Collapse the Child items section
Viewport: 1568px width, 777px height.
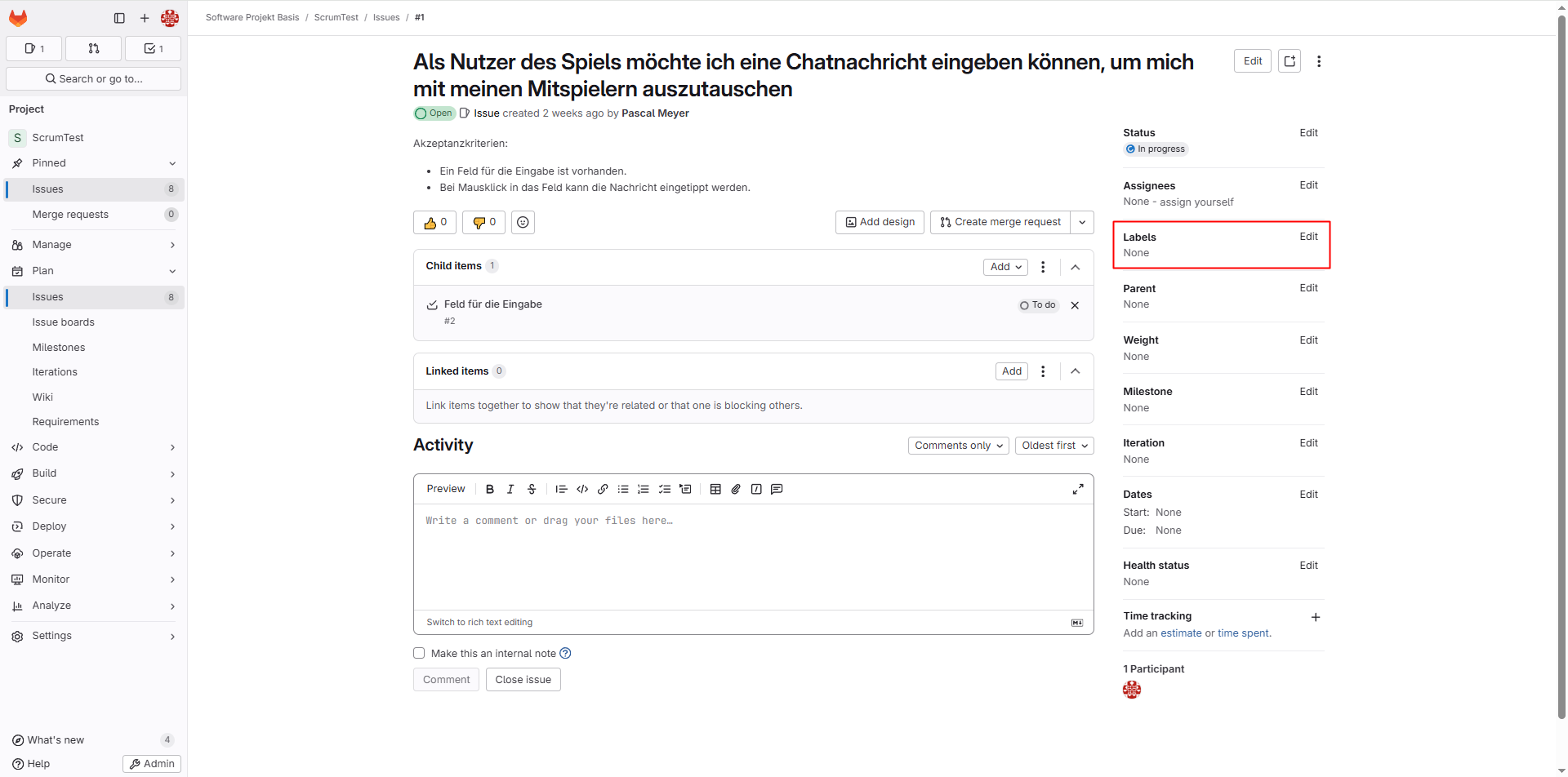click(1076, 267)
